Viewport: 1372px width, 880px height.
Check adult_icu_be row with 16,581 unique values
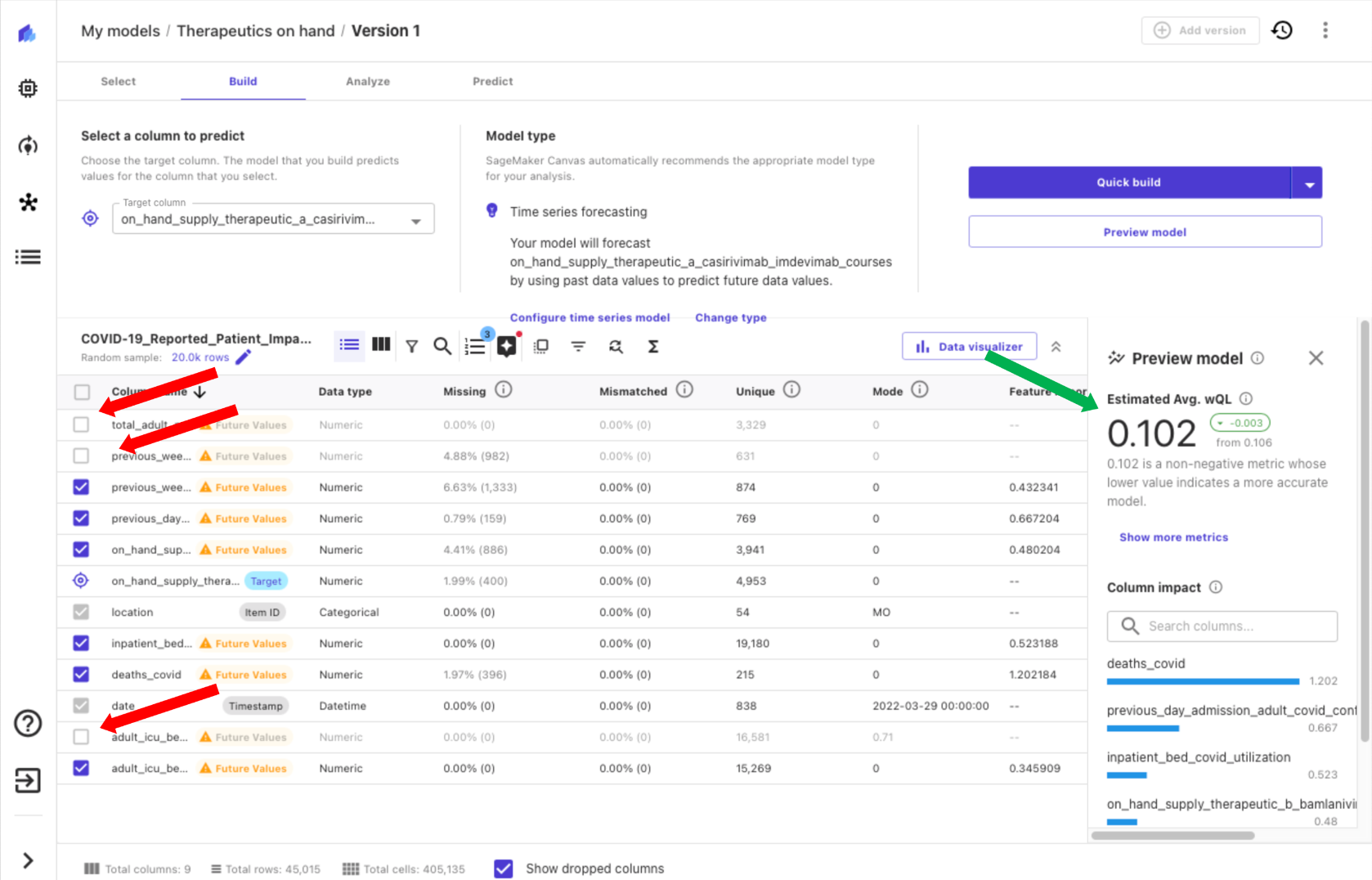point(81,737)
